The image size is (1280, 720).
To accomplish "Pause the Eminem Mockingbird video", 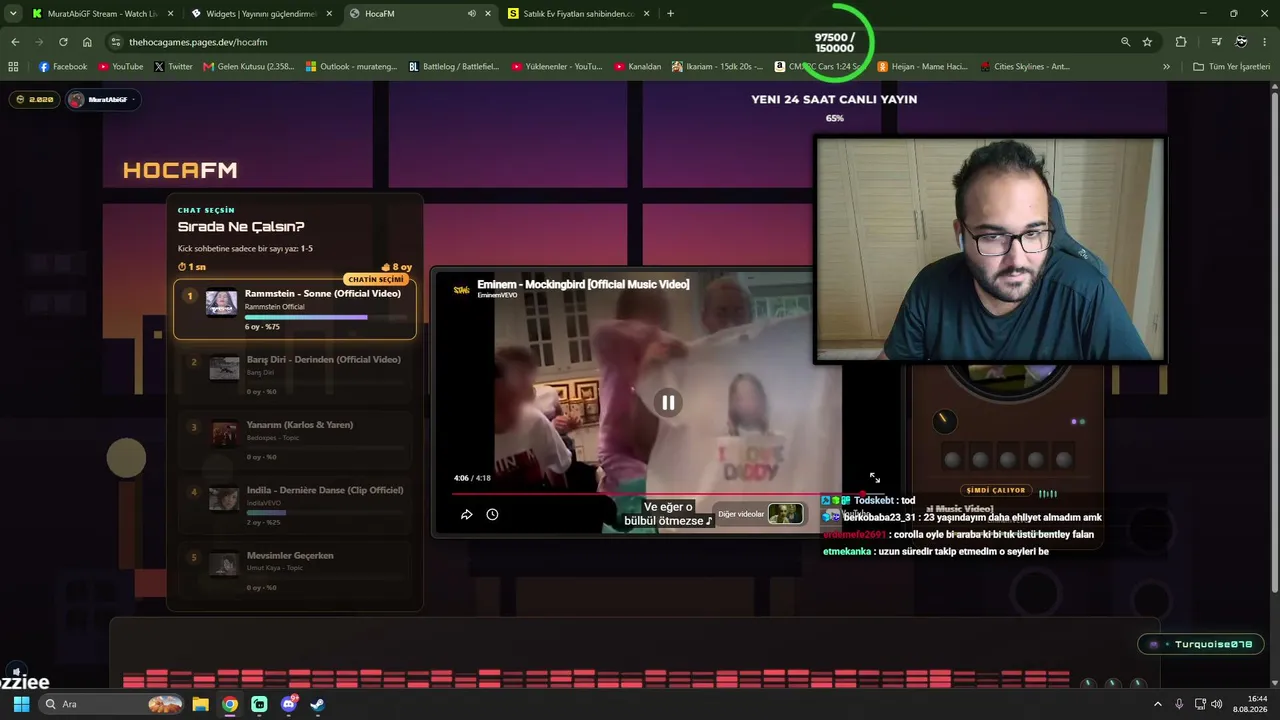I will tap(668, 402).
